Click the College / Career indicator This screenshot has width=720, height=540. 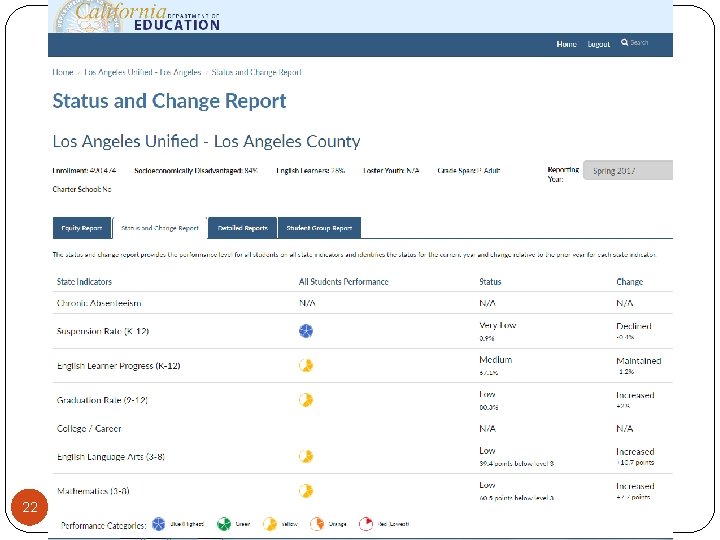coord(89,428)
